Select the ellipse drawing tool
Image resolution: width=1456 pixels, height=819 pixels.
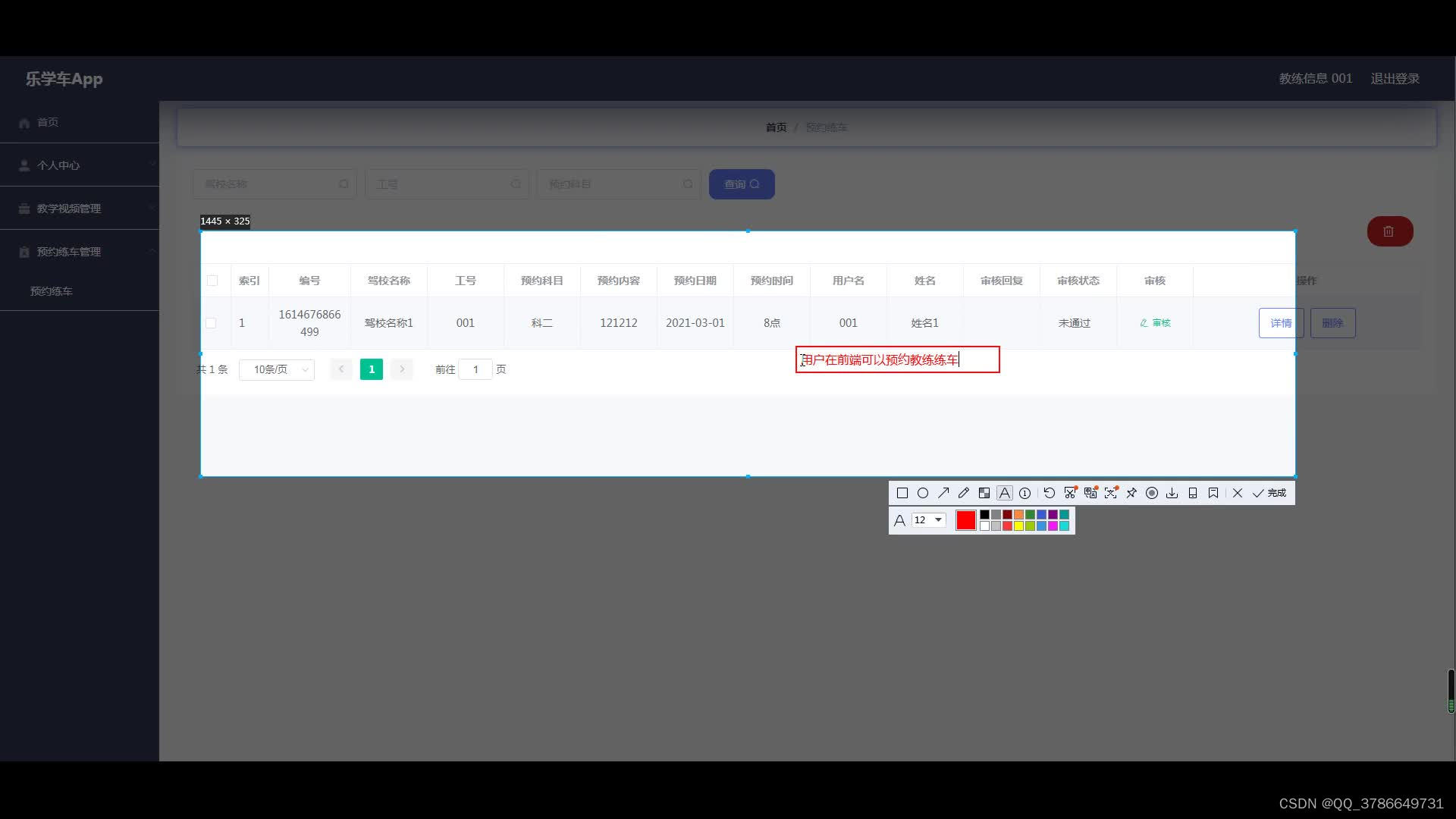tap(923, 493)
